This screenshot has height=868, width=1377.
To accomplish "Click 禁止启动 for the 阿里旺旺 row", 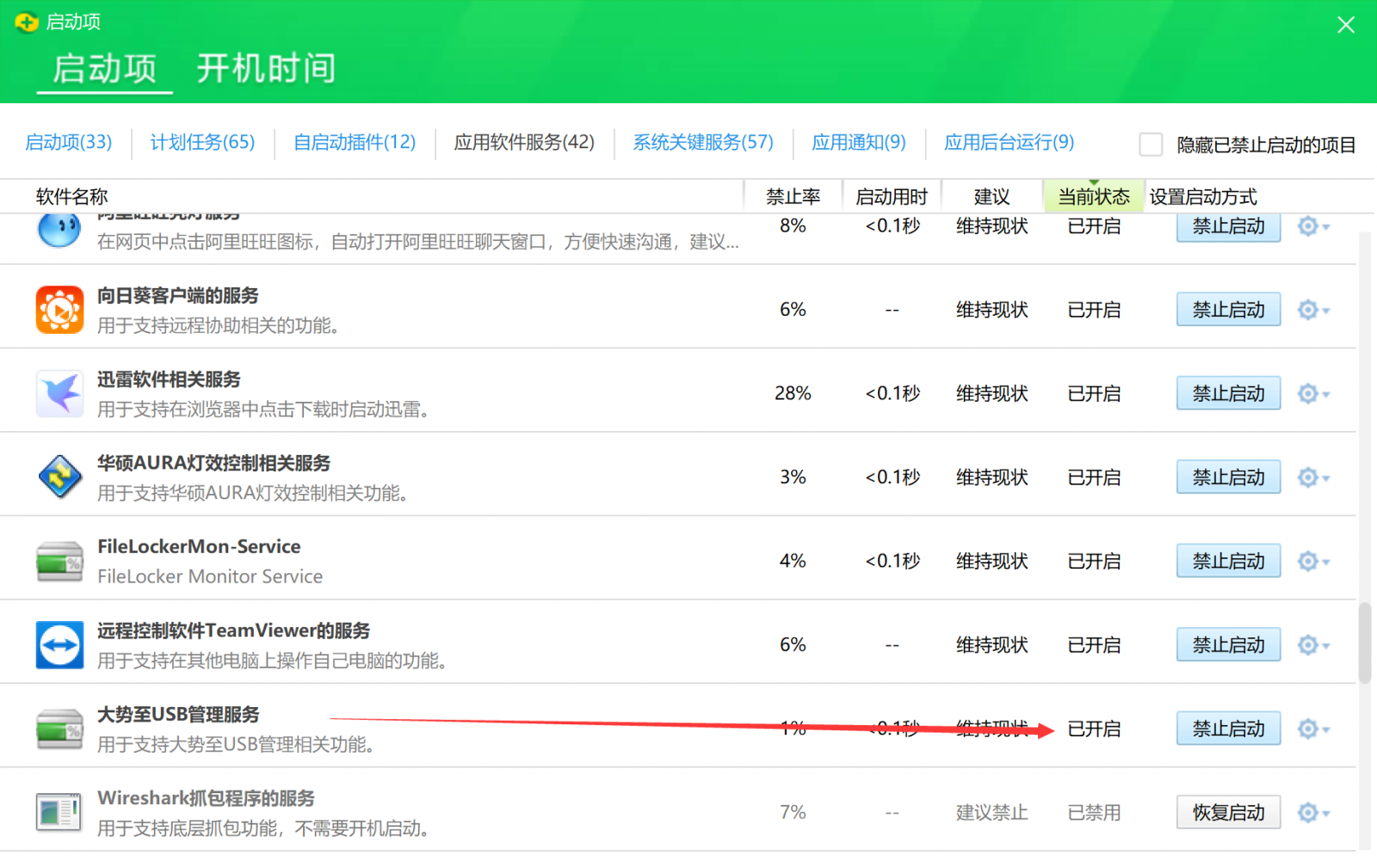I will click(x=1228, y=226).
